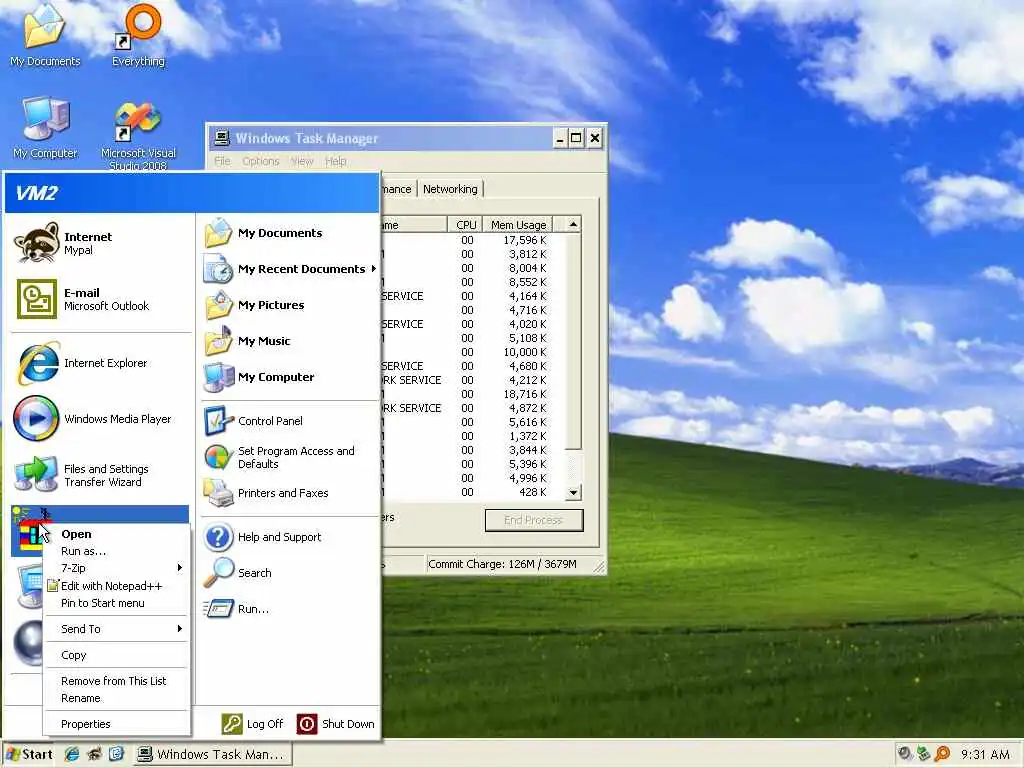Select Remove from This List
This screenshot has width=1024, height=768.
click(x=116, y=680)
